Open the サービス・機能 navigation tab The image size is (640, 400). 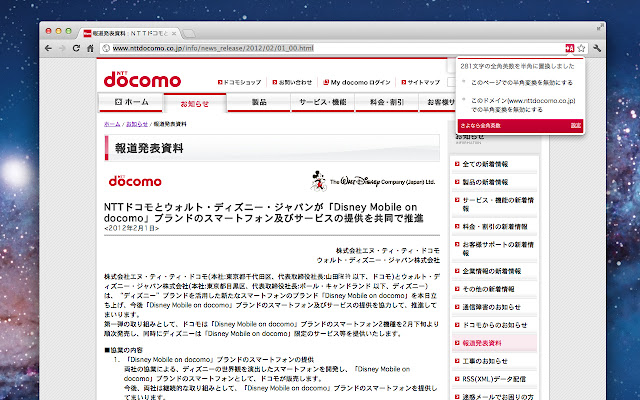(x=322, y=102)
